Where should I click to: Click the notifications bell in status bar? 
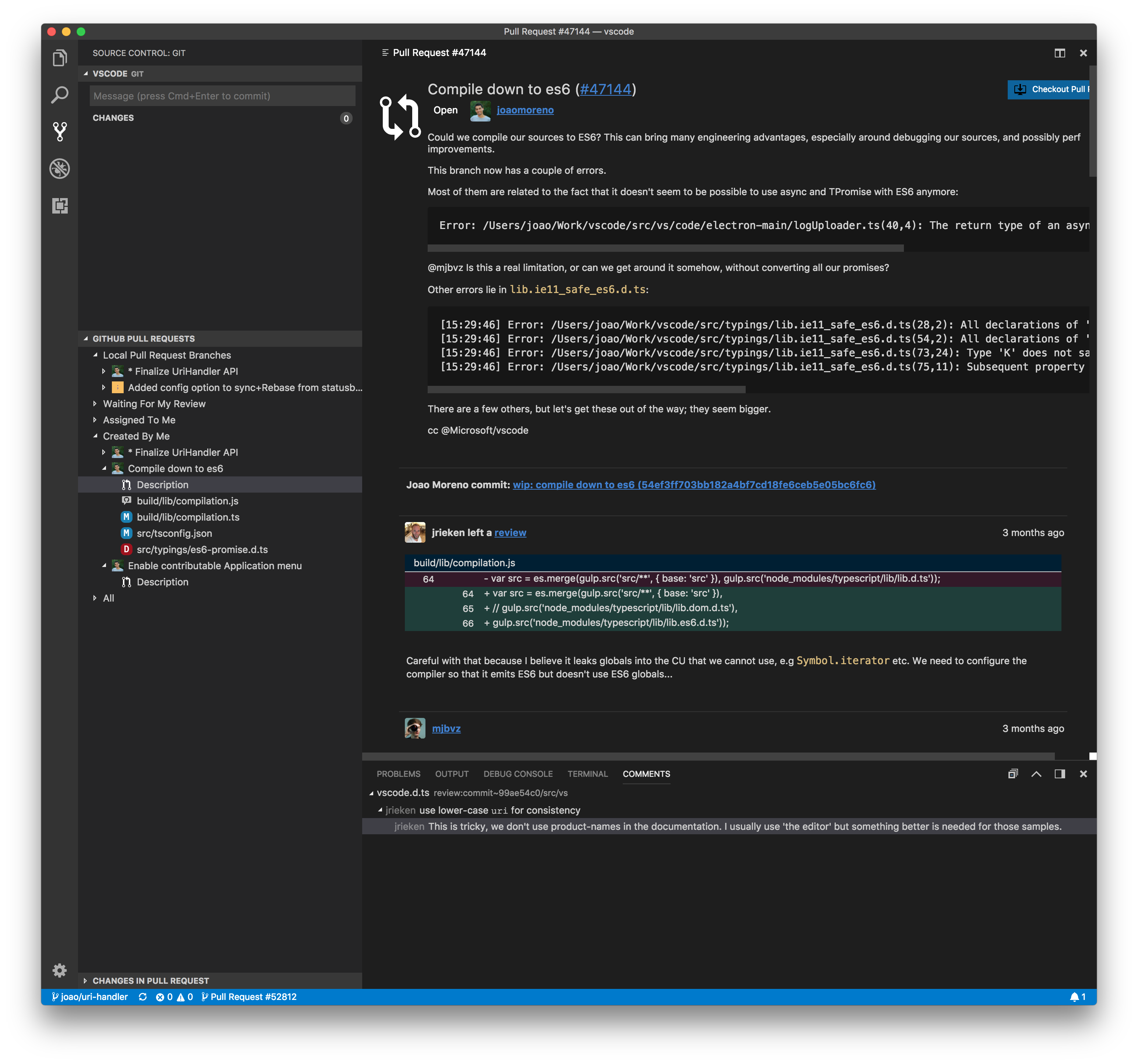(1074, 997)
